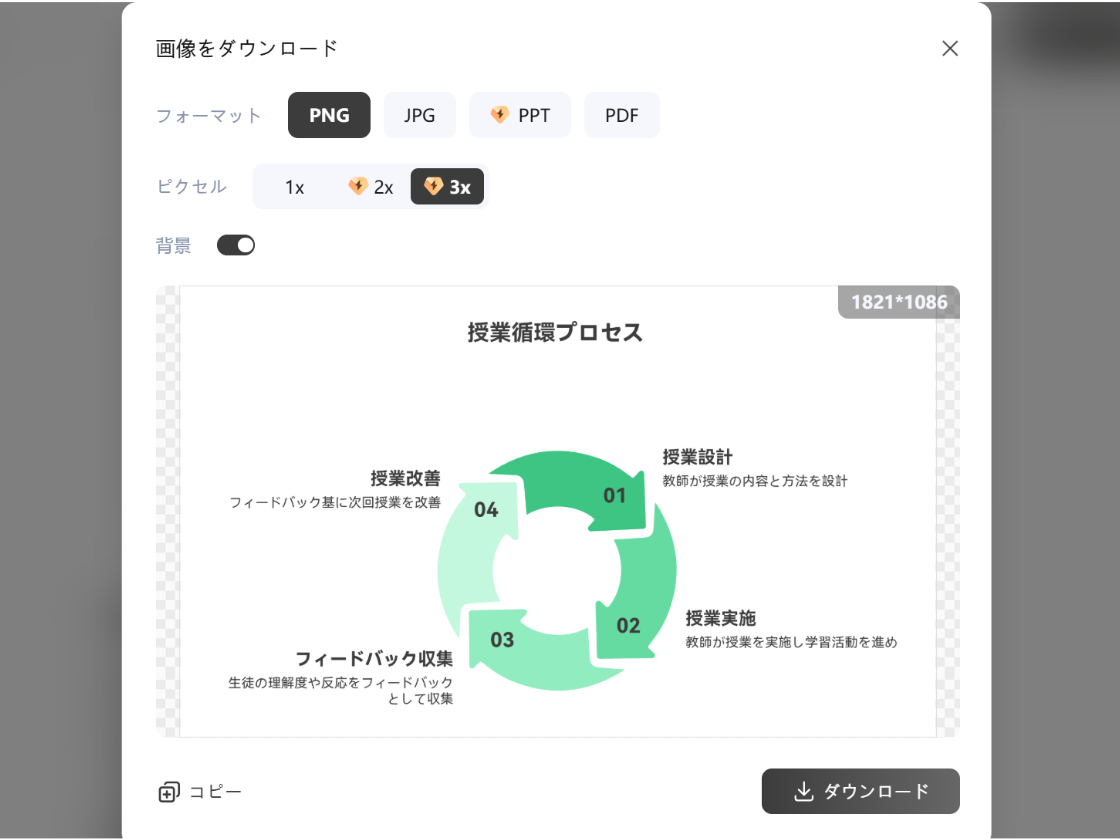Click the copy icon beside コピー
The width and height of the screenshot is (1120, 840).
(168, 791)
